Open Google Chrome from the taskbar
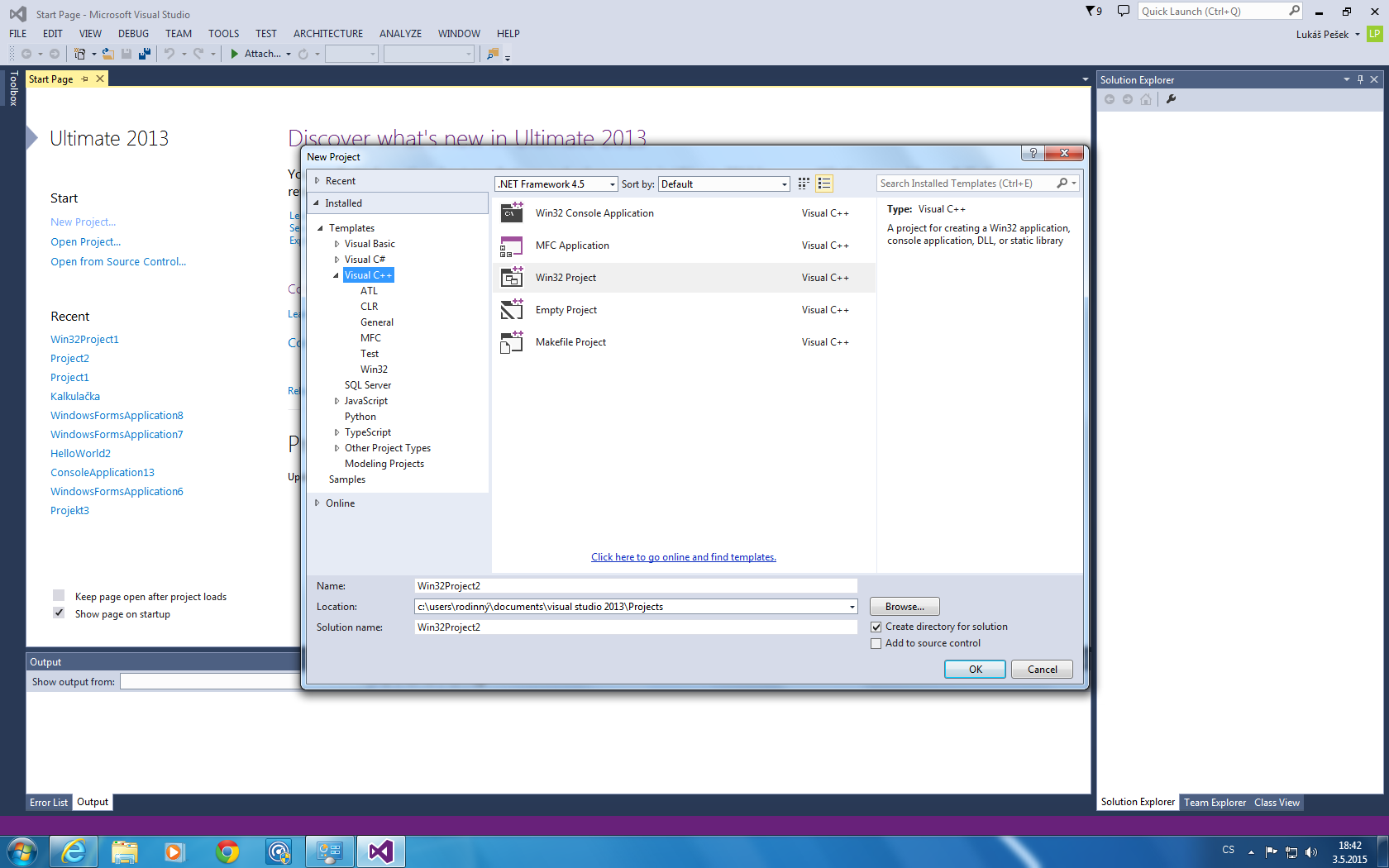1389x868 pixels. [x=227, y=851]
